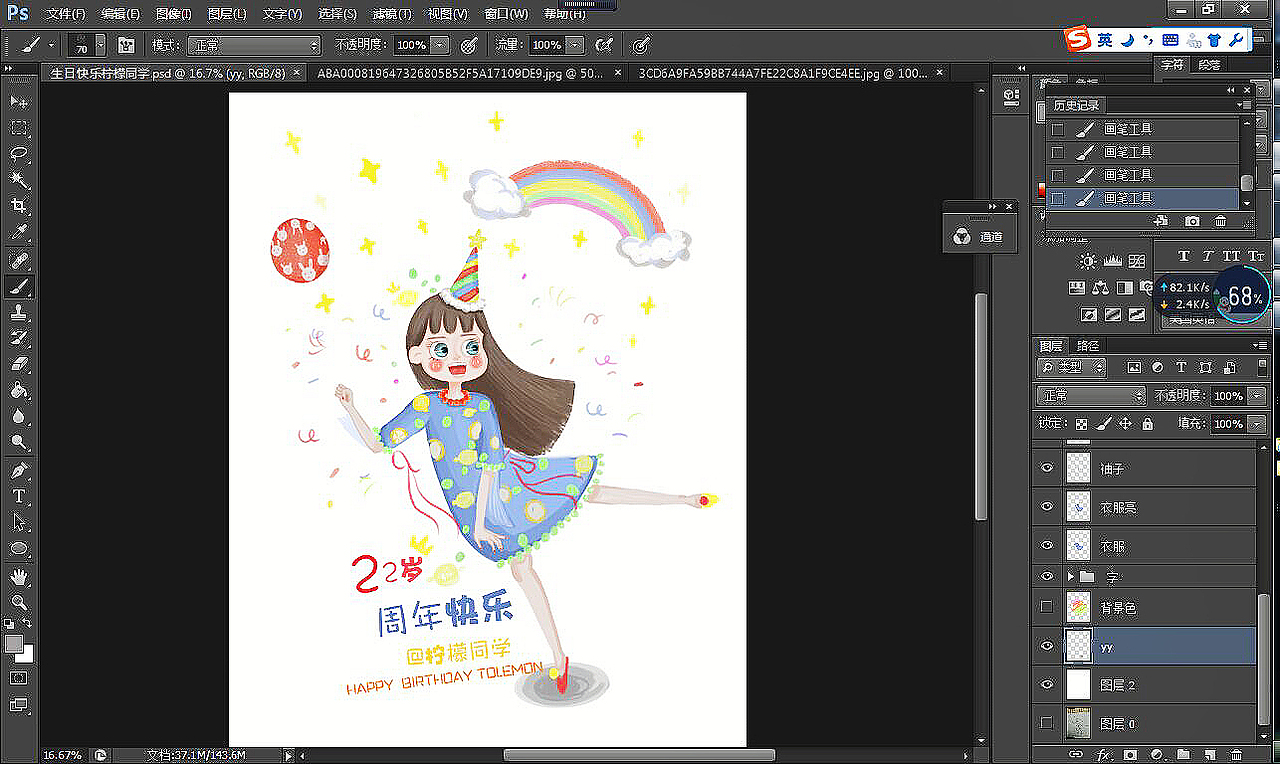Select the Eraser tool

point(19,365)
